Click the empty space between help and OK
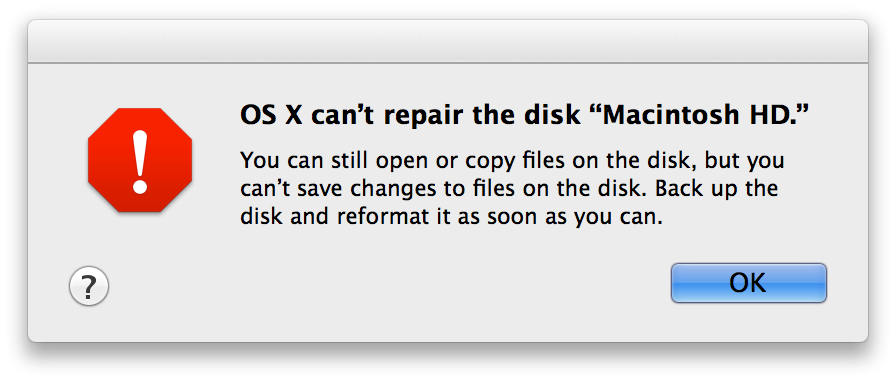The image size is (896, 382). (389, 286)
